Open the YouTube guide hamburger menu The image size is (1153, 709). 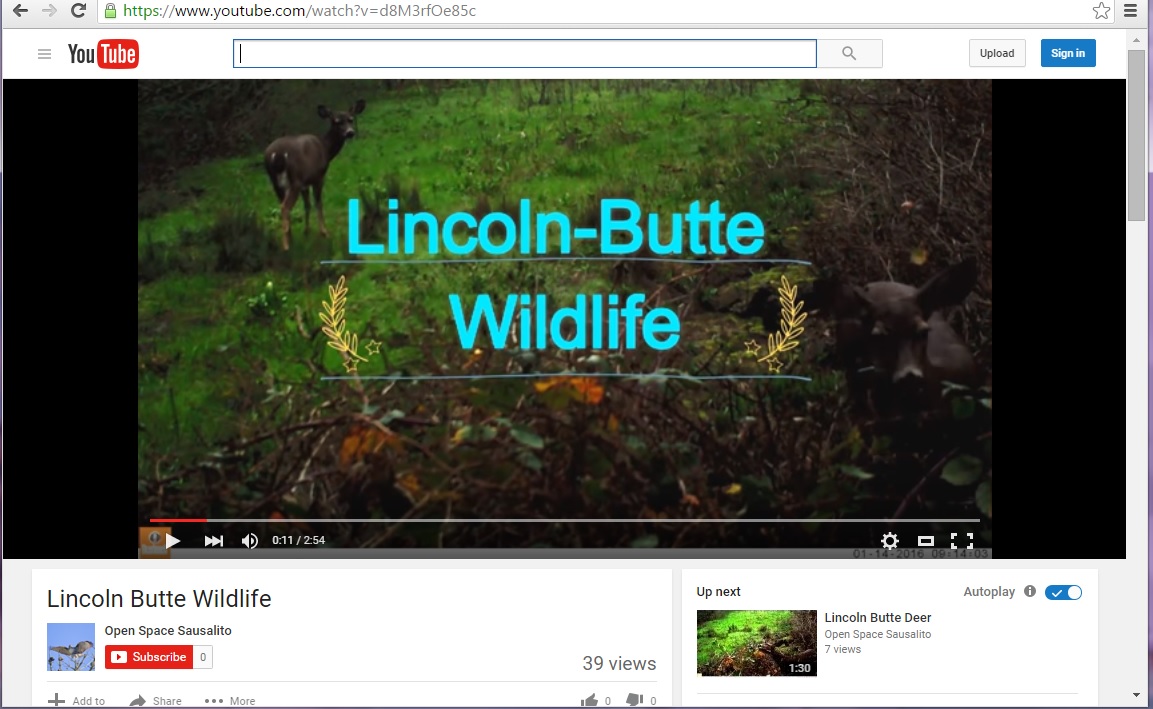(44, 54)
